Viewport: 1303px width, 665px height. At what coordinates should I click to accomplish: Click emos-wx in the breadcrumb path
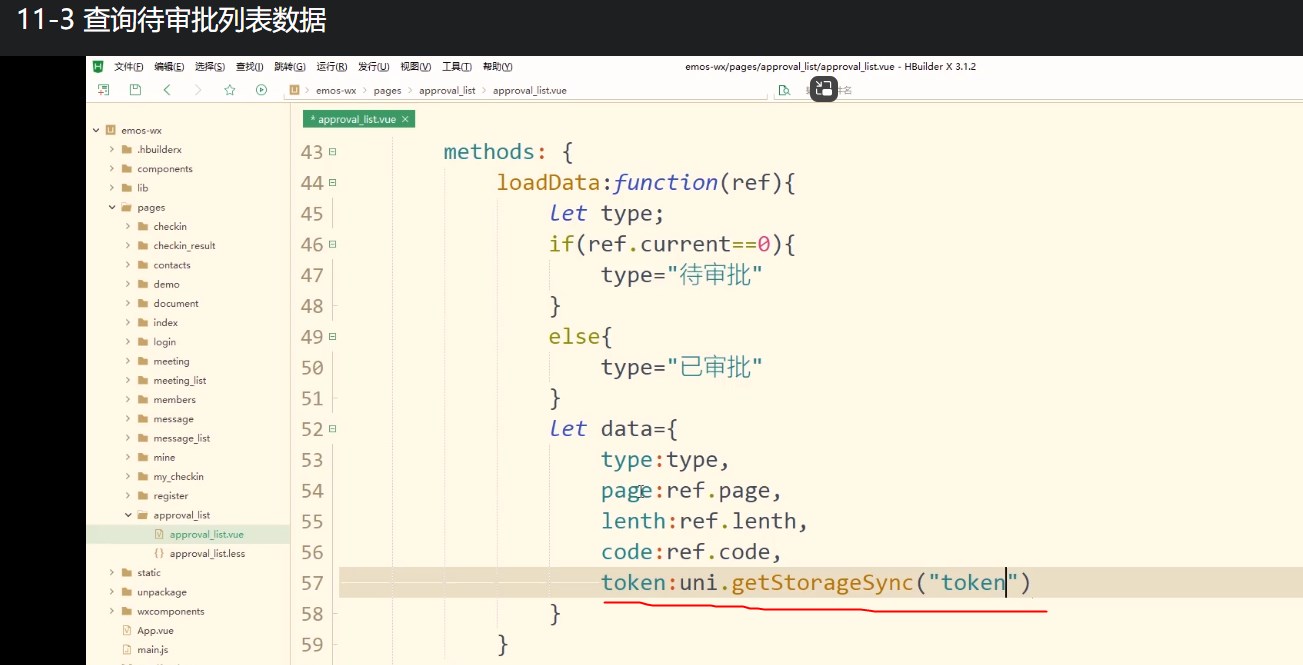pos(337,90)
